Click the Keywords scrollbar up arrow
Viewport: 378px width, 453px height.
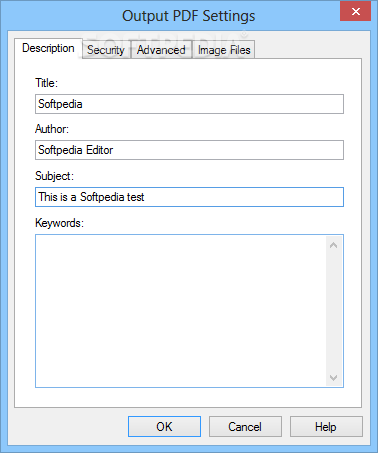[x=333, y=245]
